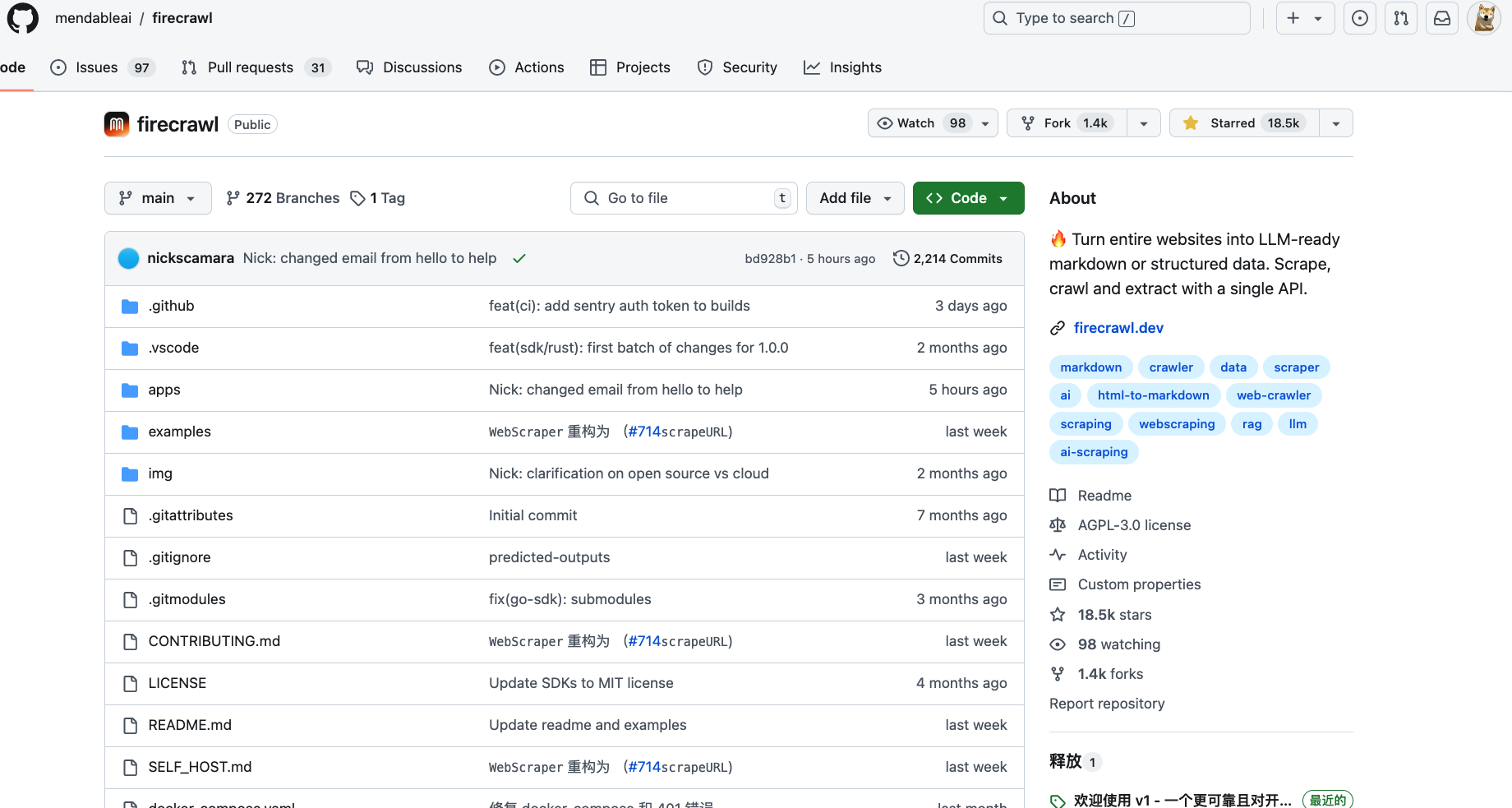Open the Issues tab

click(104, 67)
